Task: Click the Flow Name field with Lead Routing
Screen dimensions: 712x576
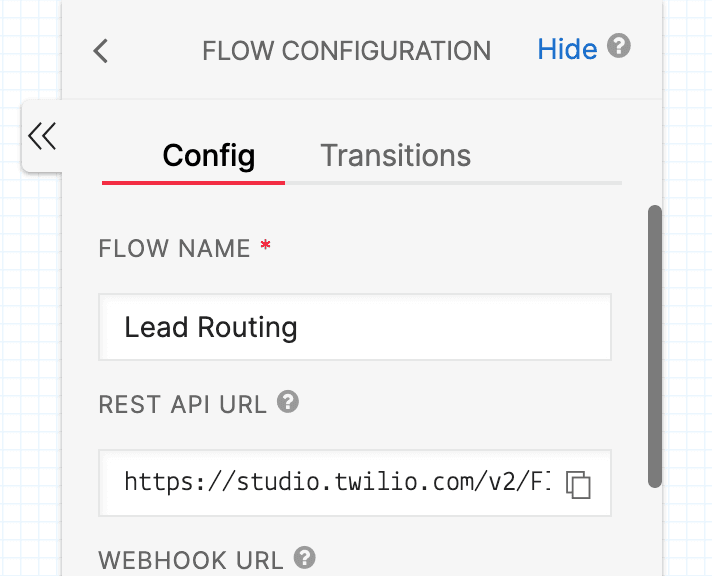Action: [x=354, y=327]
